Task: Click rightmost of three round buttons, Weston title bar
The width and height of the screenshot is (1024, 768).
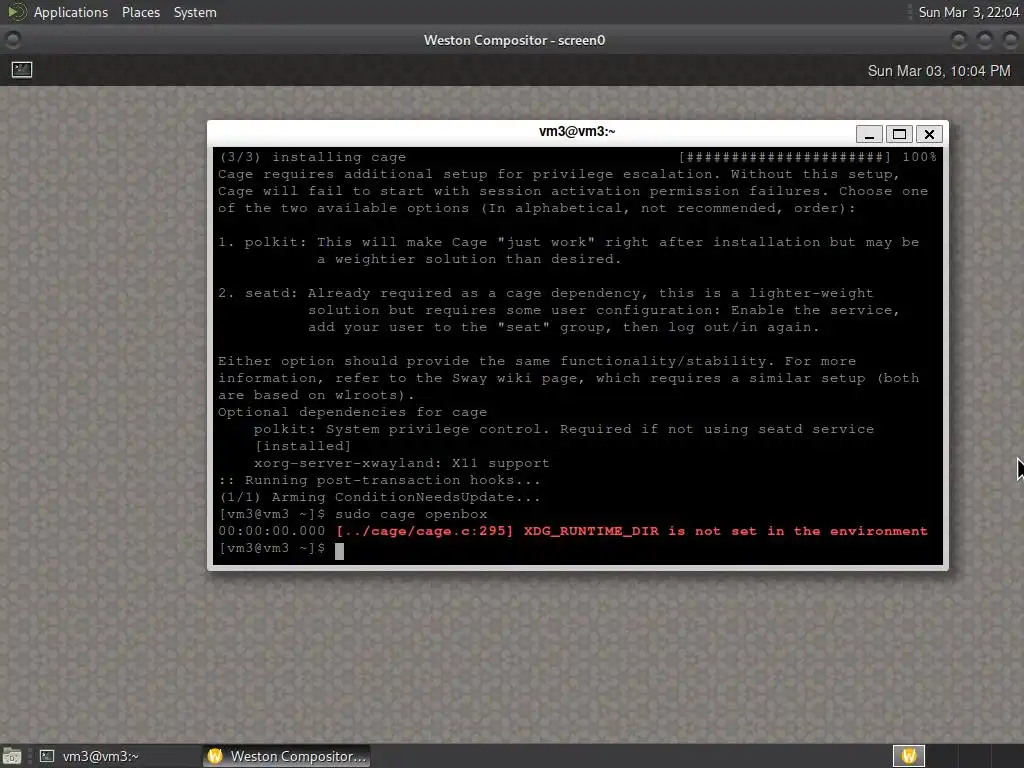Action: [x=1010, y=40]
